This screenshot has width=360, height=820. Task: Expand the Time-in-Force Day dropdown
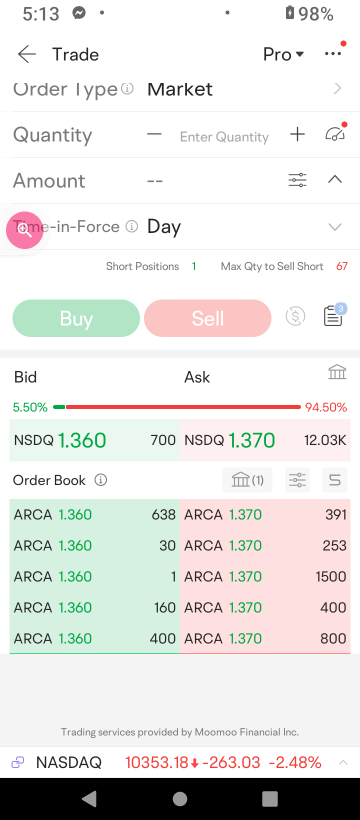pos(334,227)
